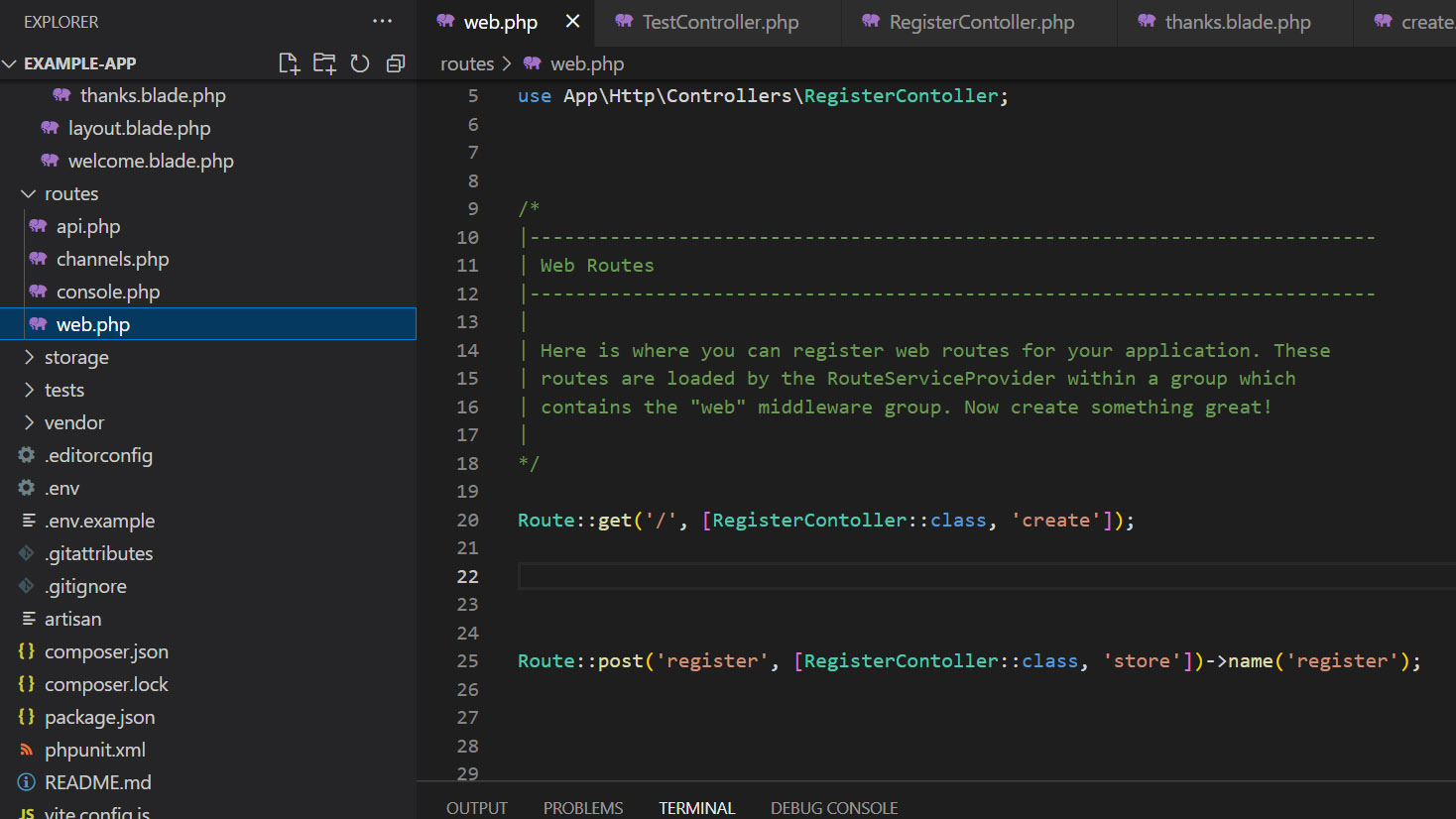Click the PHP icon beside channels.php
Screen dimensions: 1456x819
pos(38,259)
